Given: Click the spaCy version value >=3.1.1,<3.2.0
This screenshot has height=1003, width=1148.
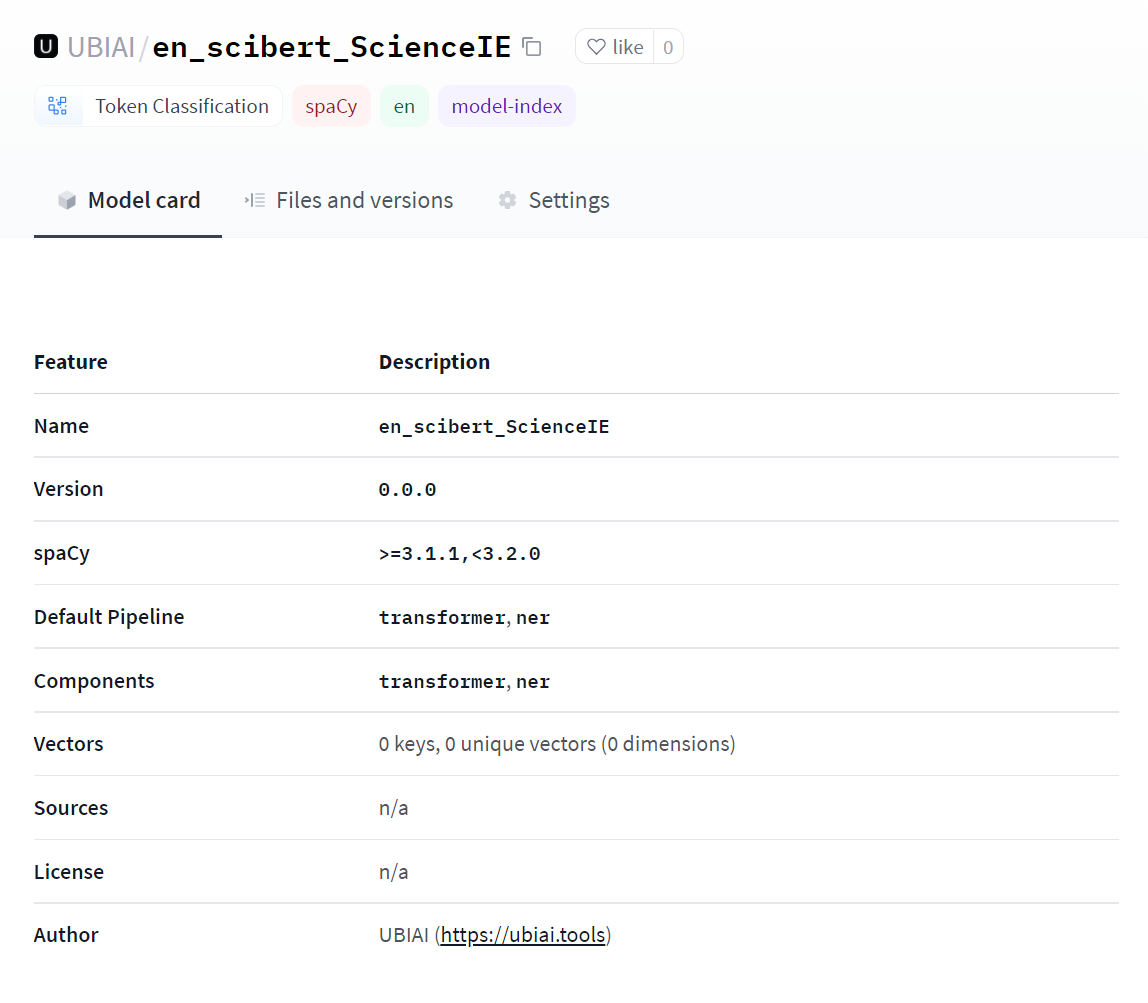Looking at the screenshot, I should (459, 553).
